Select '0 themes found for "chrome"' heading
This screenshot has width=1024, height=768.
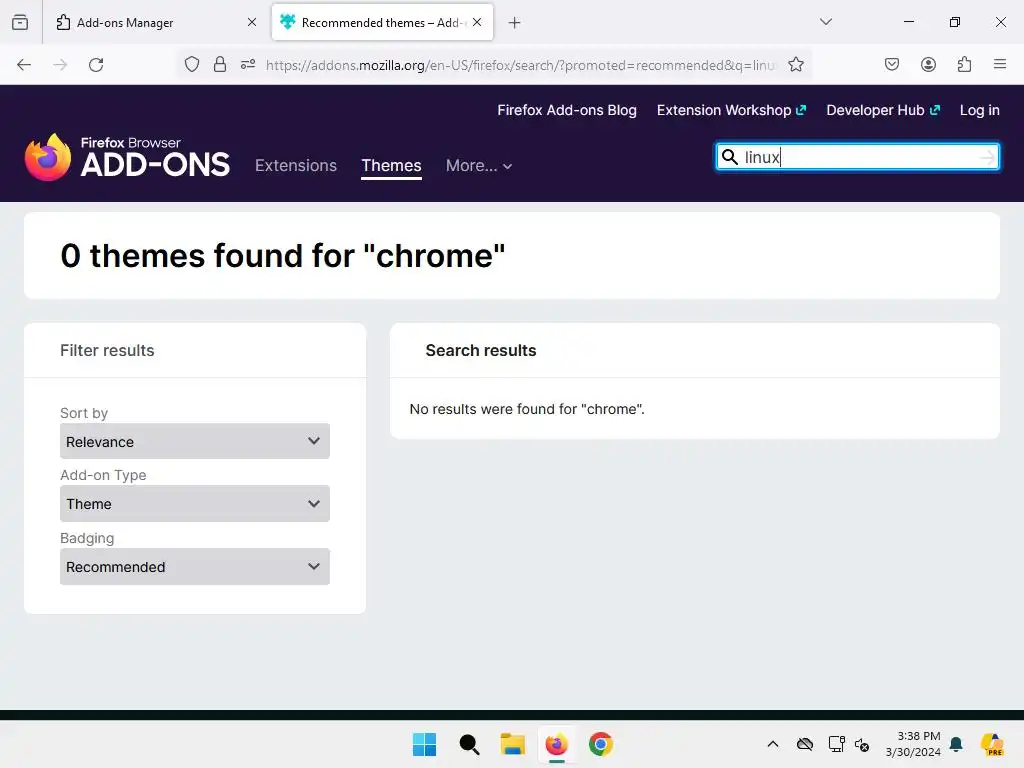point(283,255)
